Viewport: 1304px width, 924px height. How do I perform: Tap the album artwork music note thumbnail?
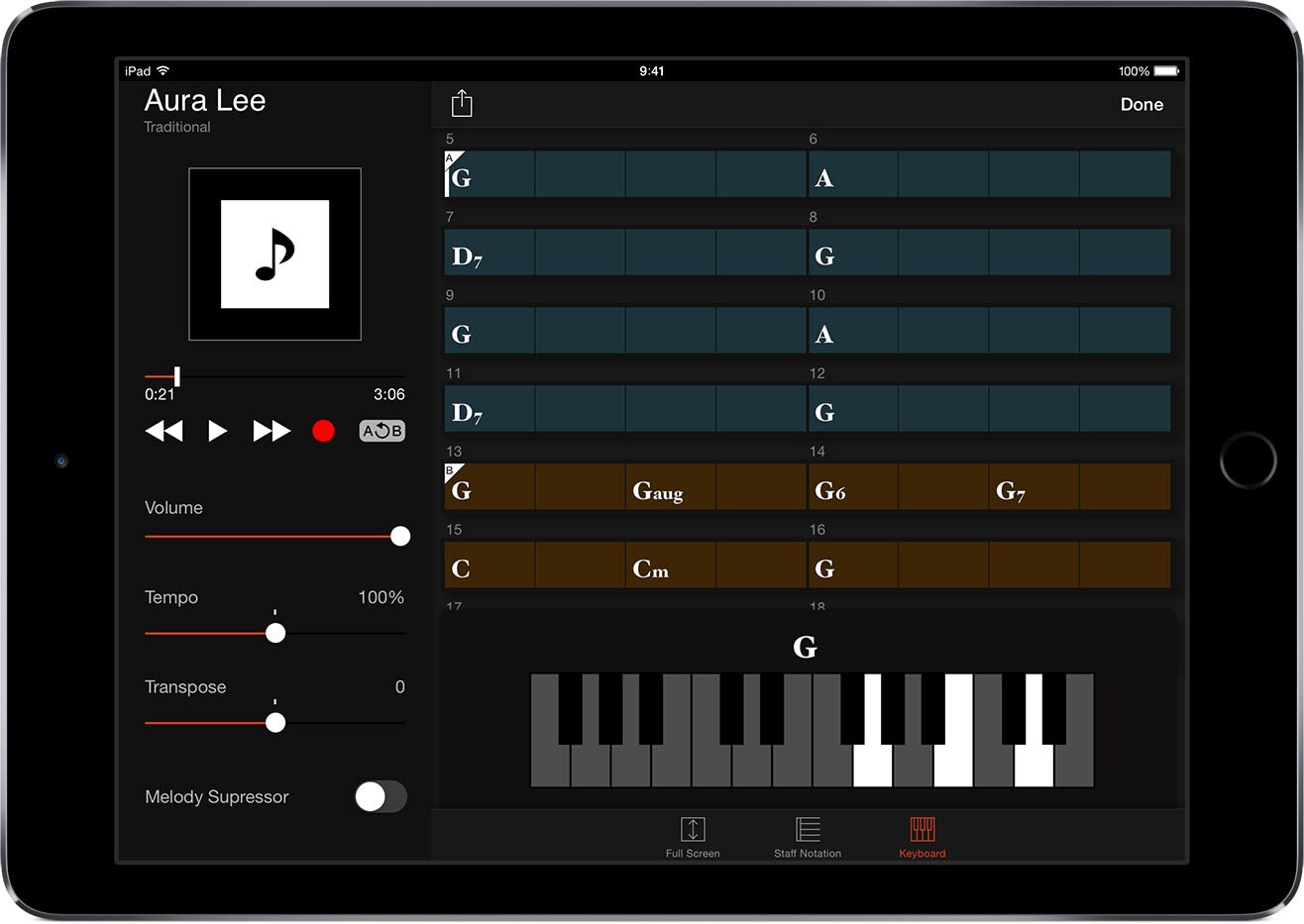tap(274, 255)
